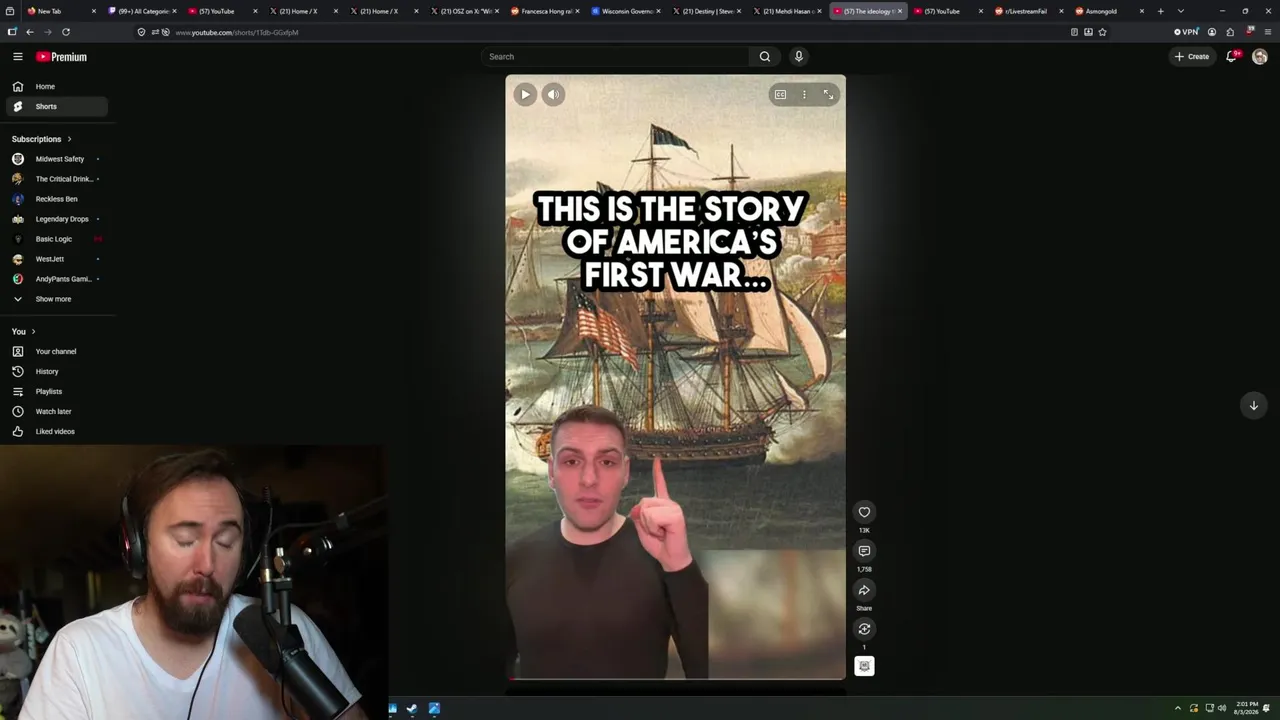Open the YouTube guide hamburger menu
Screen dimensions: 1280x720
click(17, 57)
